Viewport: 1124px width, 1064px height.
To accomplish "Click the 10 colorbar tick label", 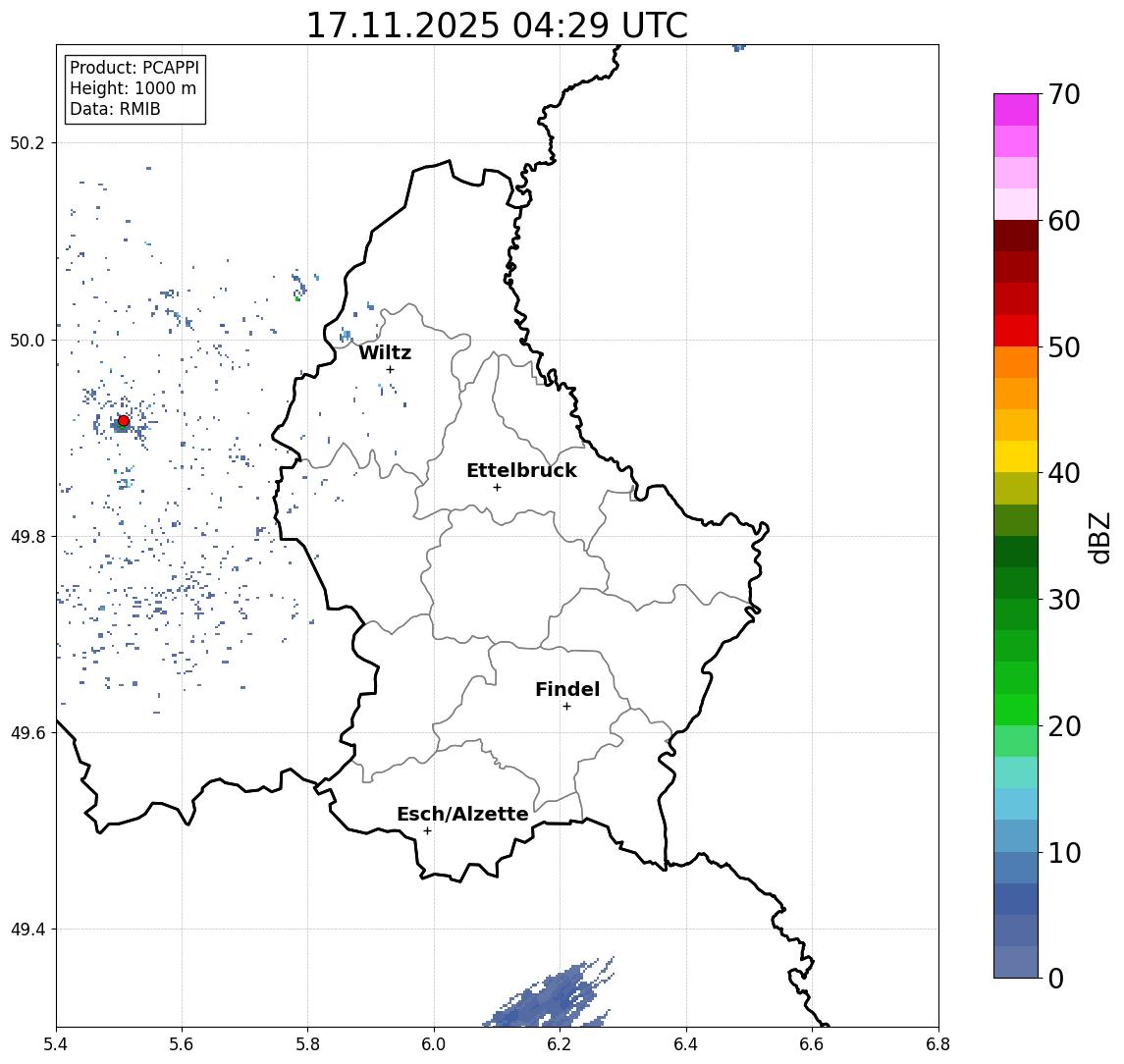I will click(1064, 853).
